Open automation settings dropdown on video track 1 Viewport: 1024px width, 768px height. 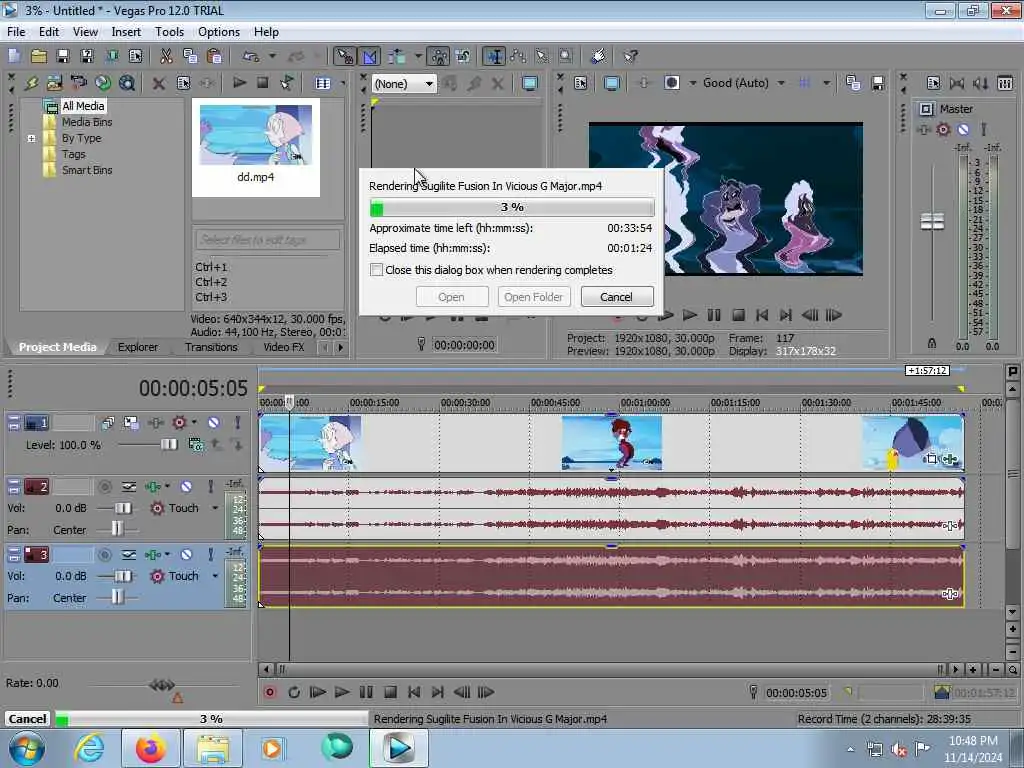(194, 423)
